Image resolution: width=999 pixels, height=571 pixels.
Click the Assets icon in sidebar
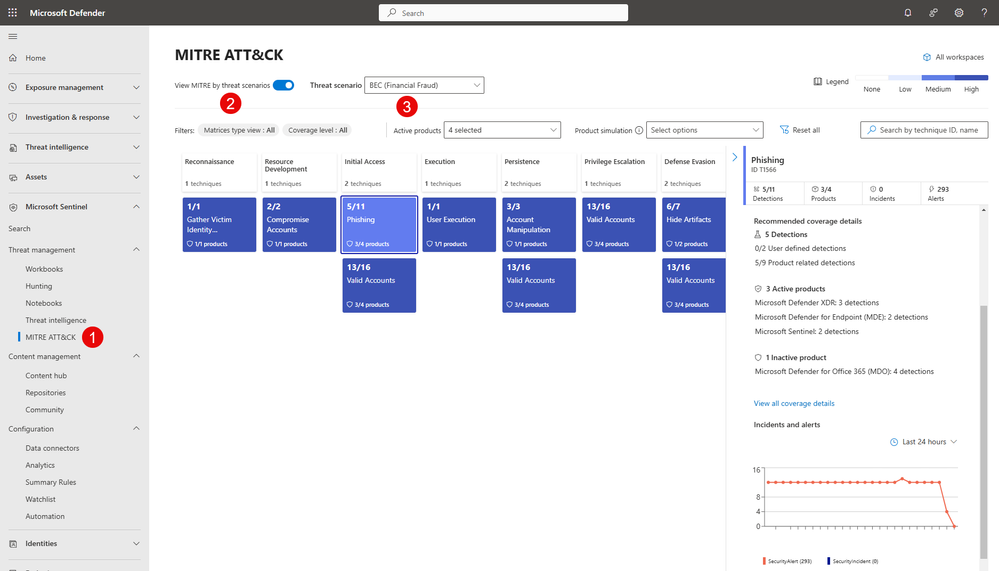pos(13,177)
